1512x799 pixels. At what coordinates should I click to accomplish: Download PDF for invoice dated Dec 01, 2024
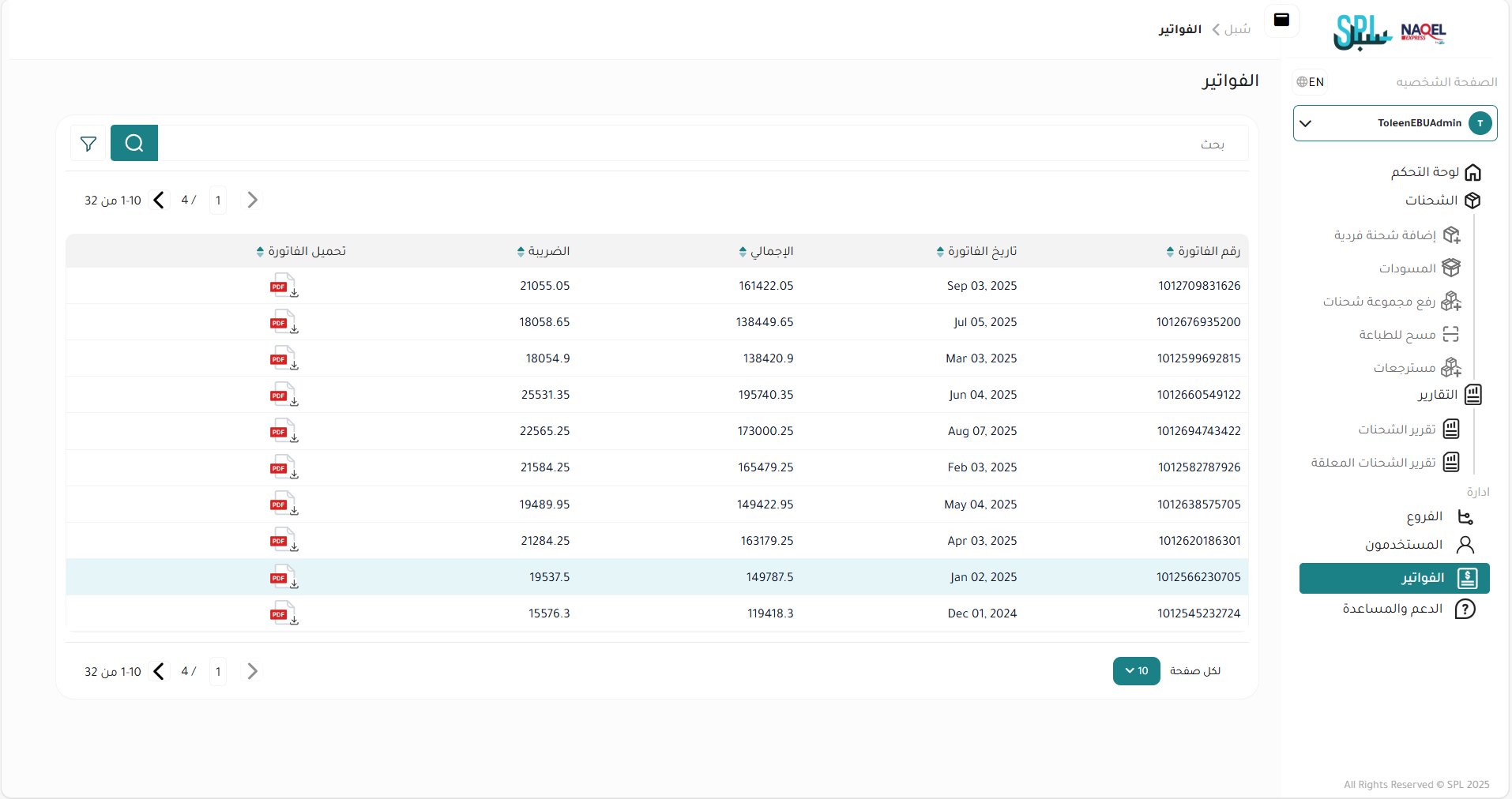coord(283,613)
